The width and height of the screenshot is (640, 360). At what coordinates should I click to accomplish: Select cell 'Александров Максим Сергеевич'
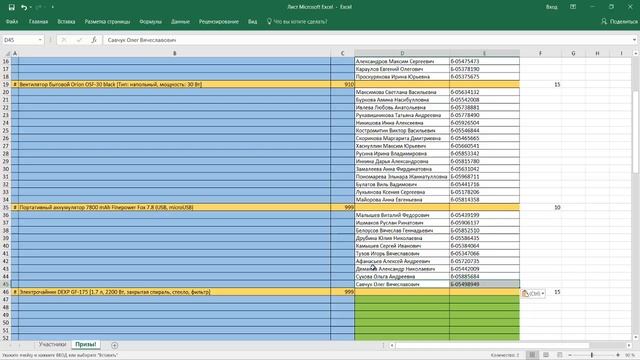(402, 61)
